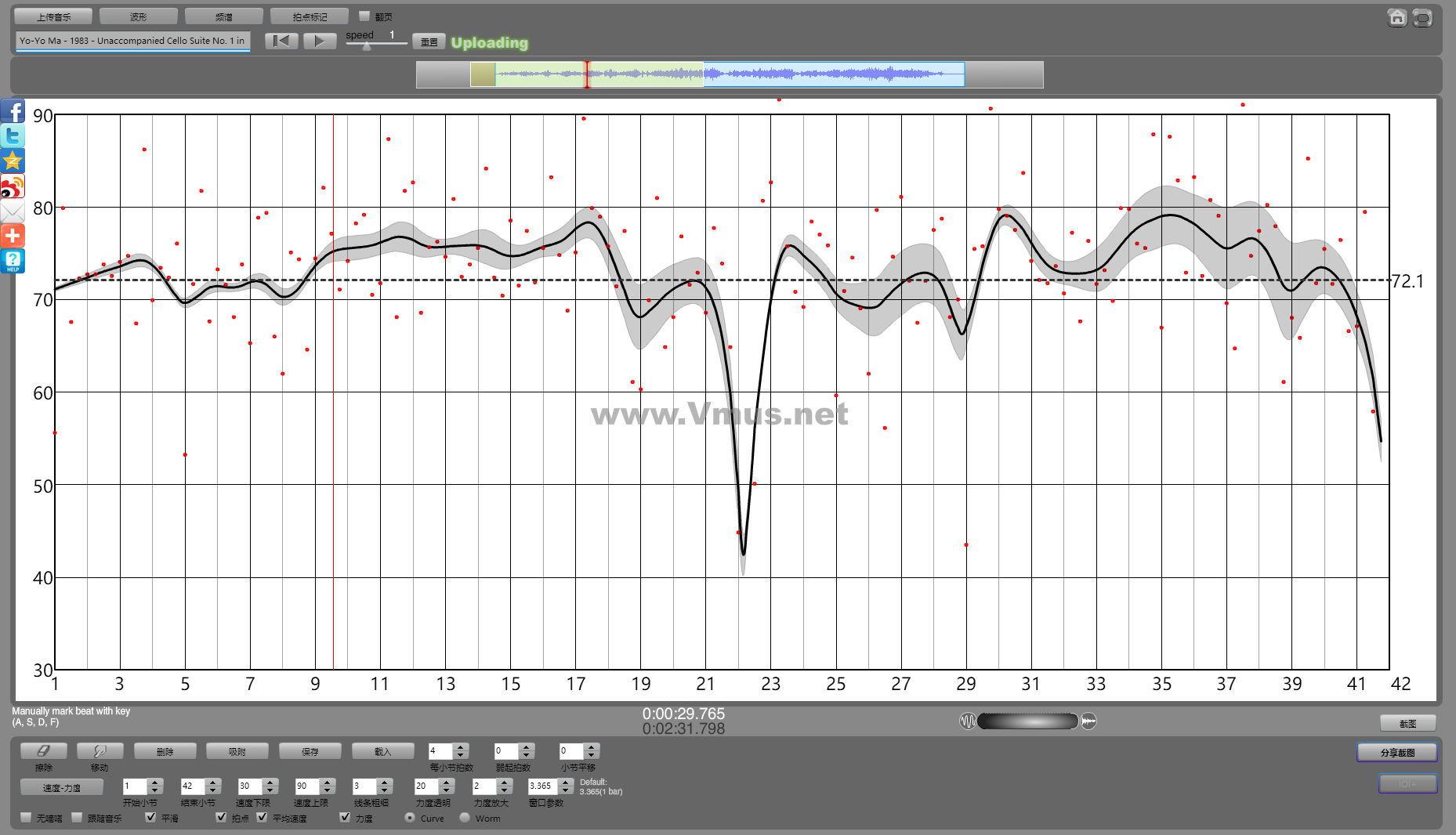
Task: Click the sine wave icon left of the gradient bar
Action: [x=968, y=721]
